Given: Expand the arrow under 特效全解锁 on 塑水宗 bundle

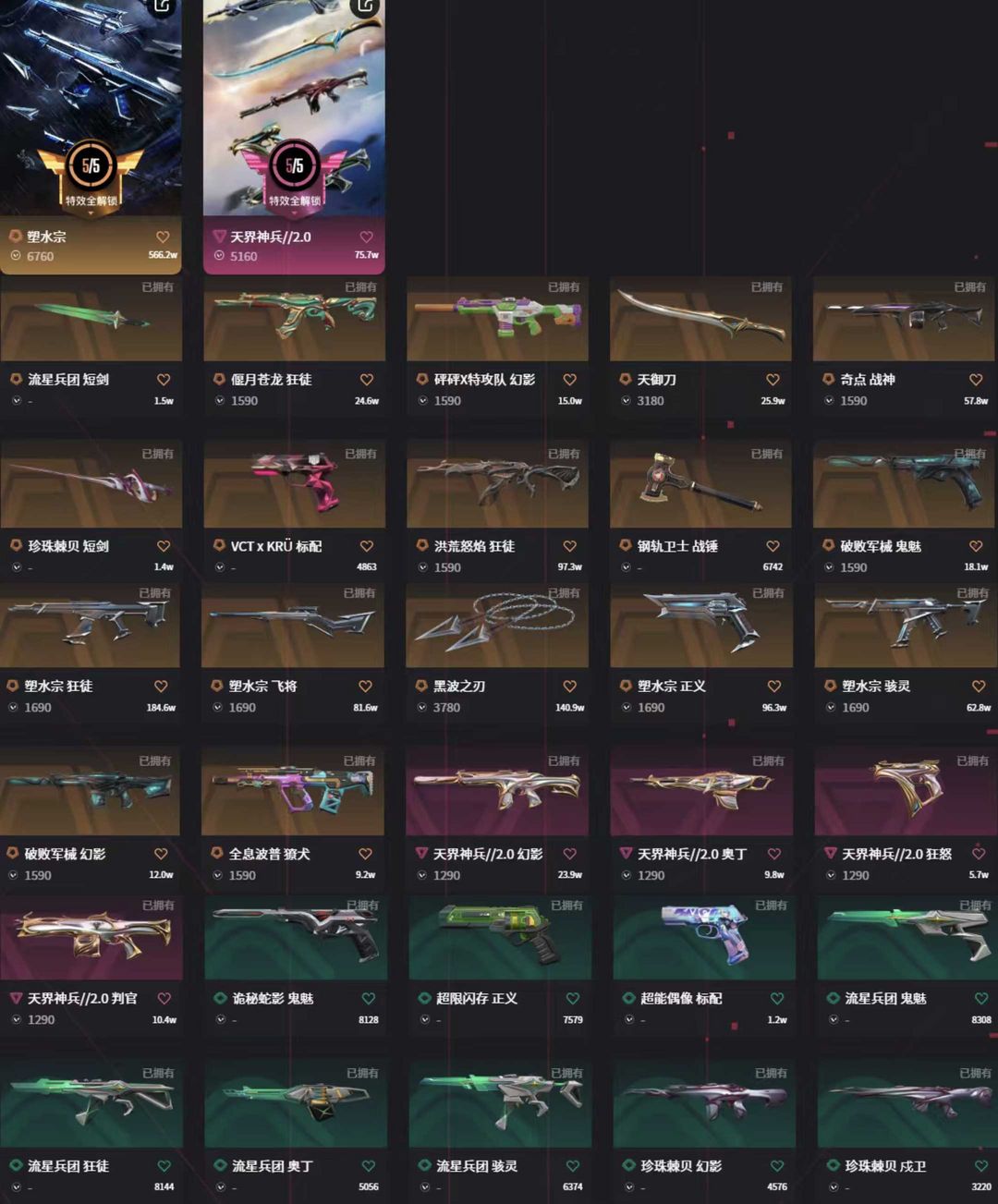Looking at the screenshot, I should (x=91, y=213).
